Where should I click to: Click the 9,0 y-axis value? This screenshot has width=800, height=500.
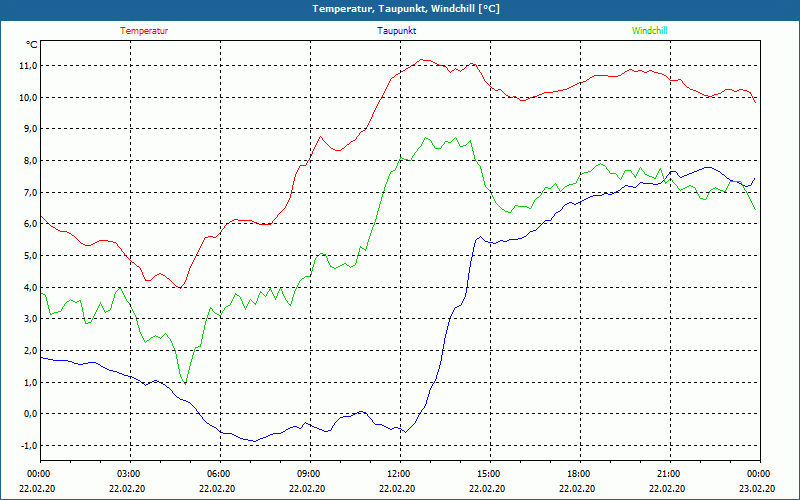point(30,129)
